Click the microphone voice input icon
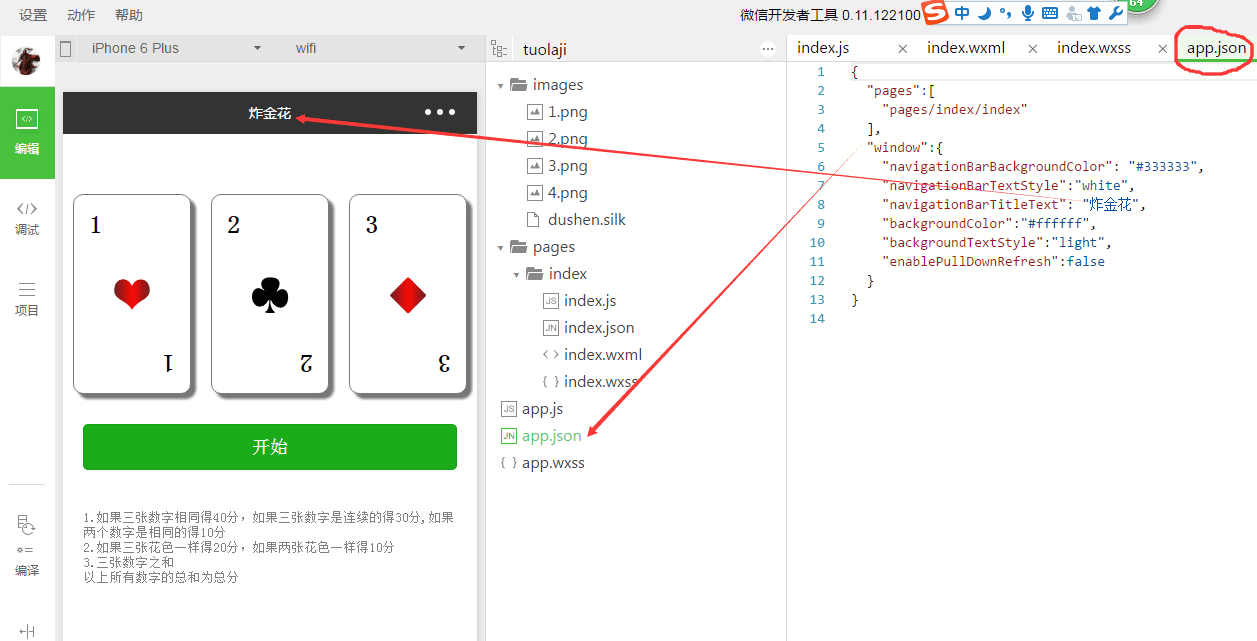Screen dimensions: 1257x641 pyautogui.click(x=1027, y=13)
